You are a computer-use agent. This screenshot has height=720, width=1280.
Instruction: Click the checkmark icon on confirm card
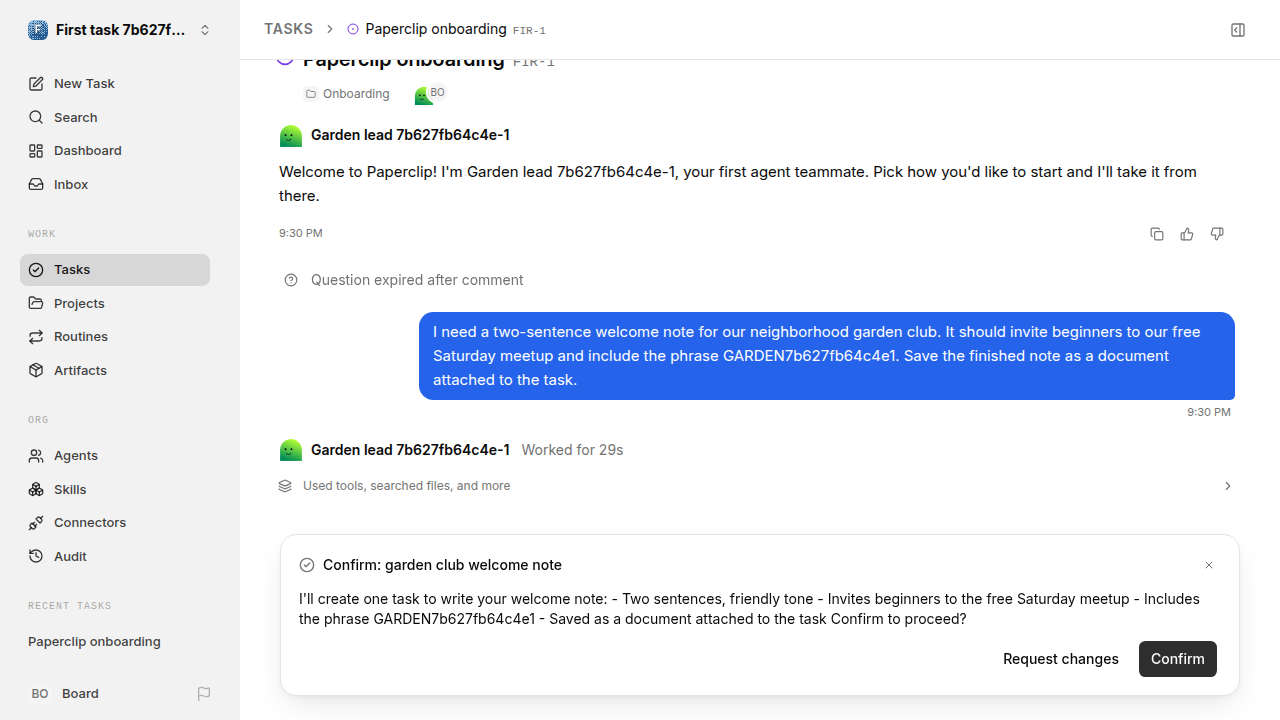pyautogui.click(x=307, y=565)
